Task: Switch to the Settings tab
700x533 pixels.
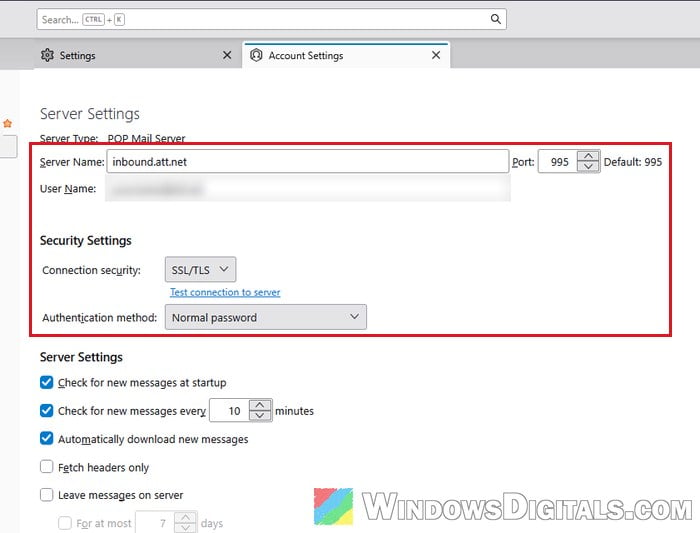Action: pos(138,55)
